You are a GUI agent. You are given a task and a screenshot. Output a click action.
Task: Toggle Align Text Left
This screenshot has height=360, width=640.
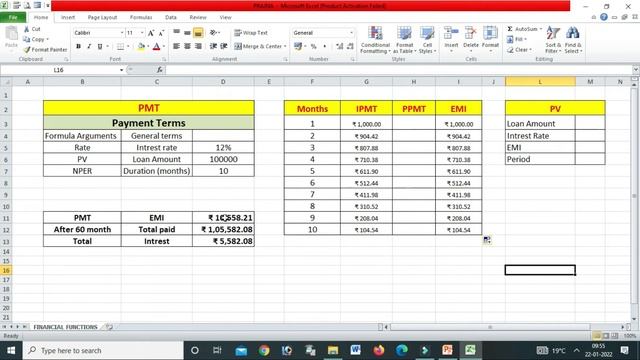click(x=176, y=46)
